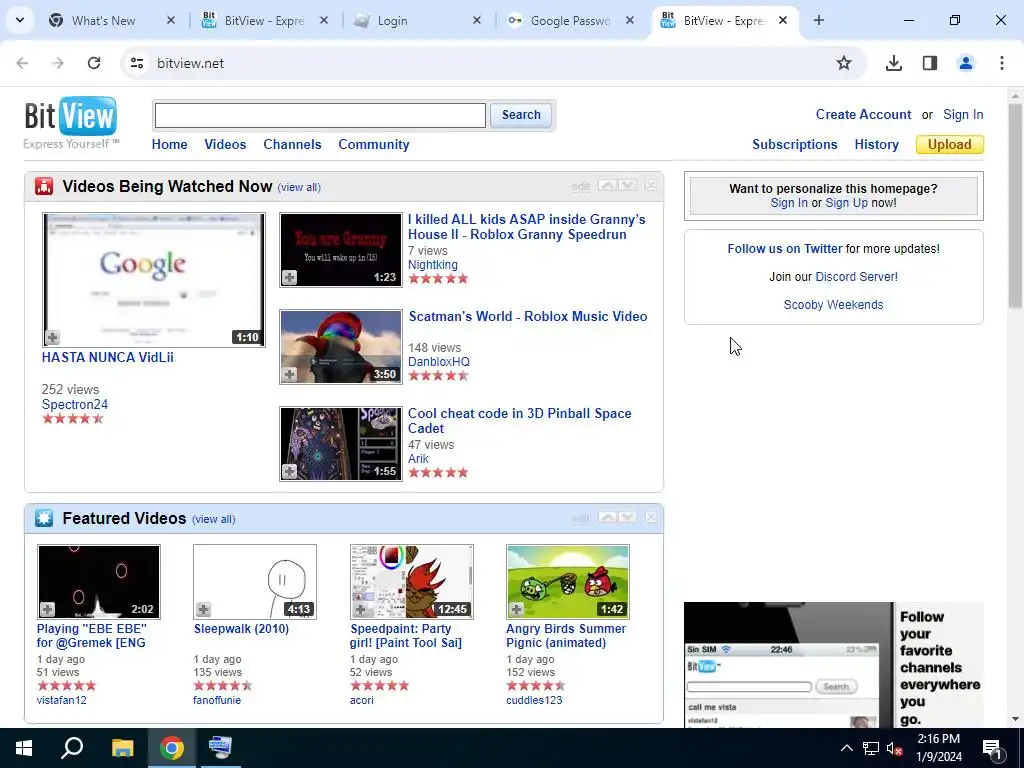Screen dimensions: 1024x768
Task: Open History link
Action: 876,144
